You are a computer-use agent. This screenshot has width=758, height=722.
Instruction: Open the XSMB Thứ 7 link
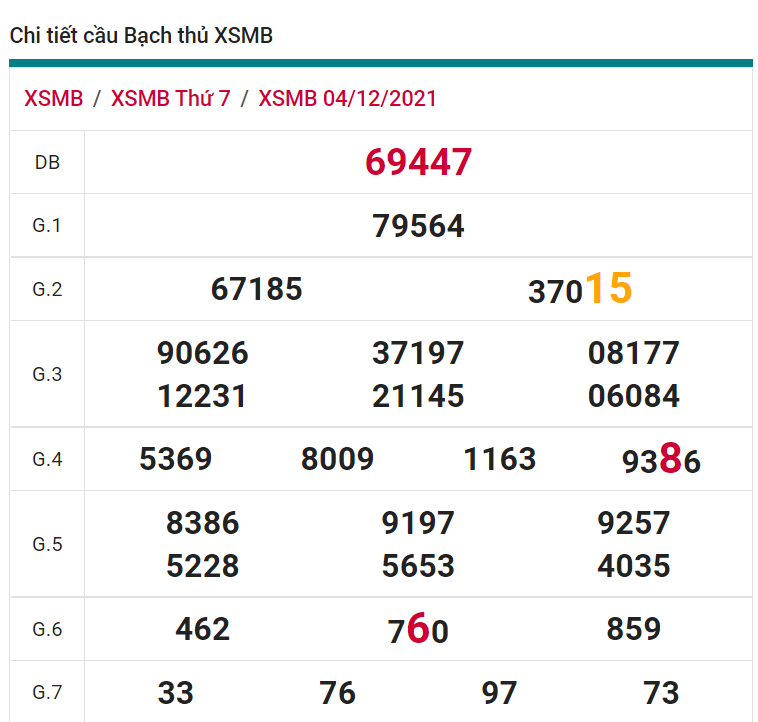(x=170, y=98)
